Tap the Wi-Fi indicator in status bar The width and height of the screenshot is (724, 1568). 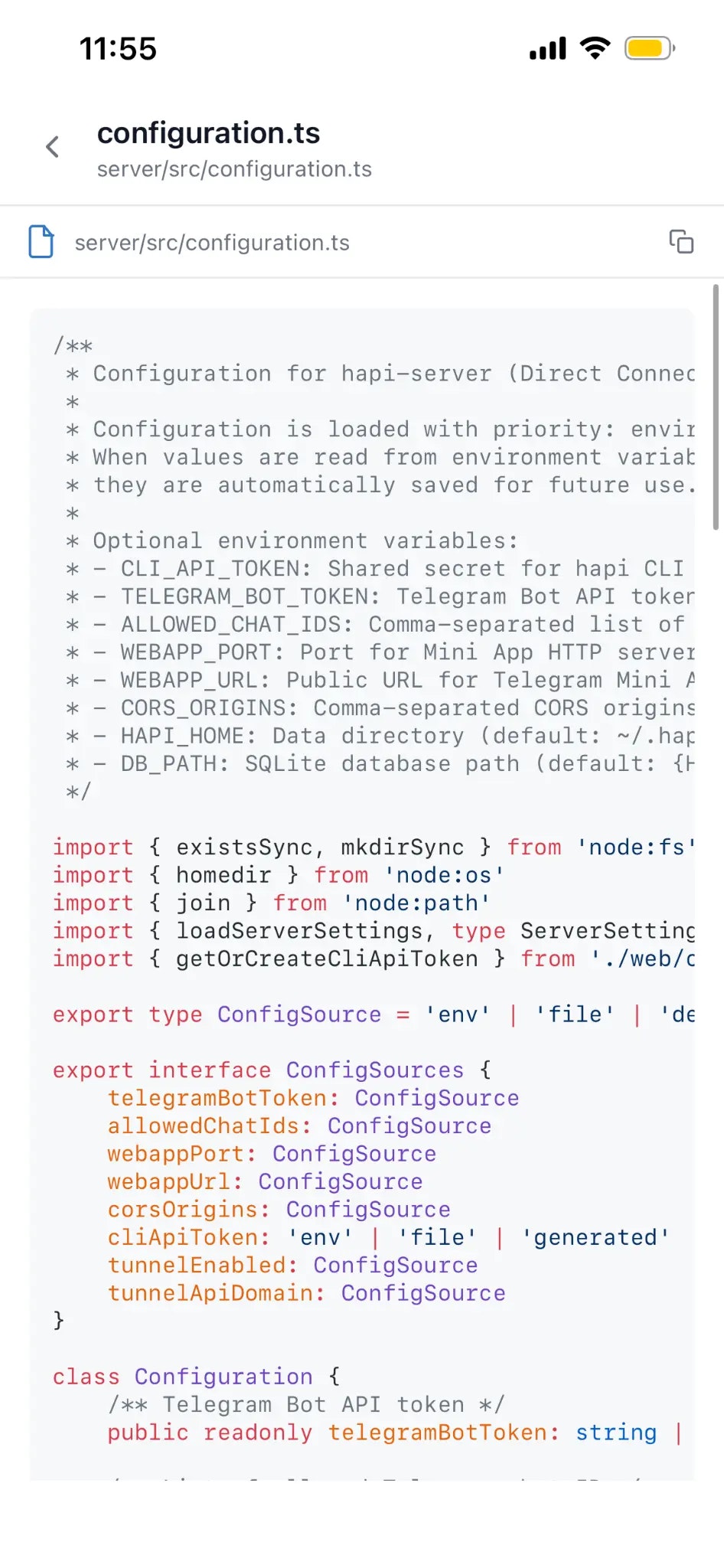click(x=594, y=47)
